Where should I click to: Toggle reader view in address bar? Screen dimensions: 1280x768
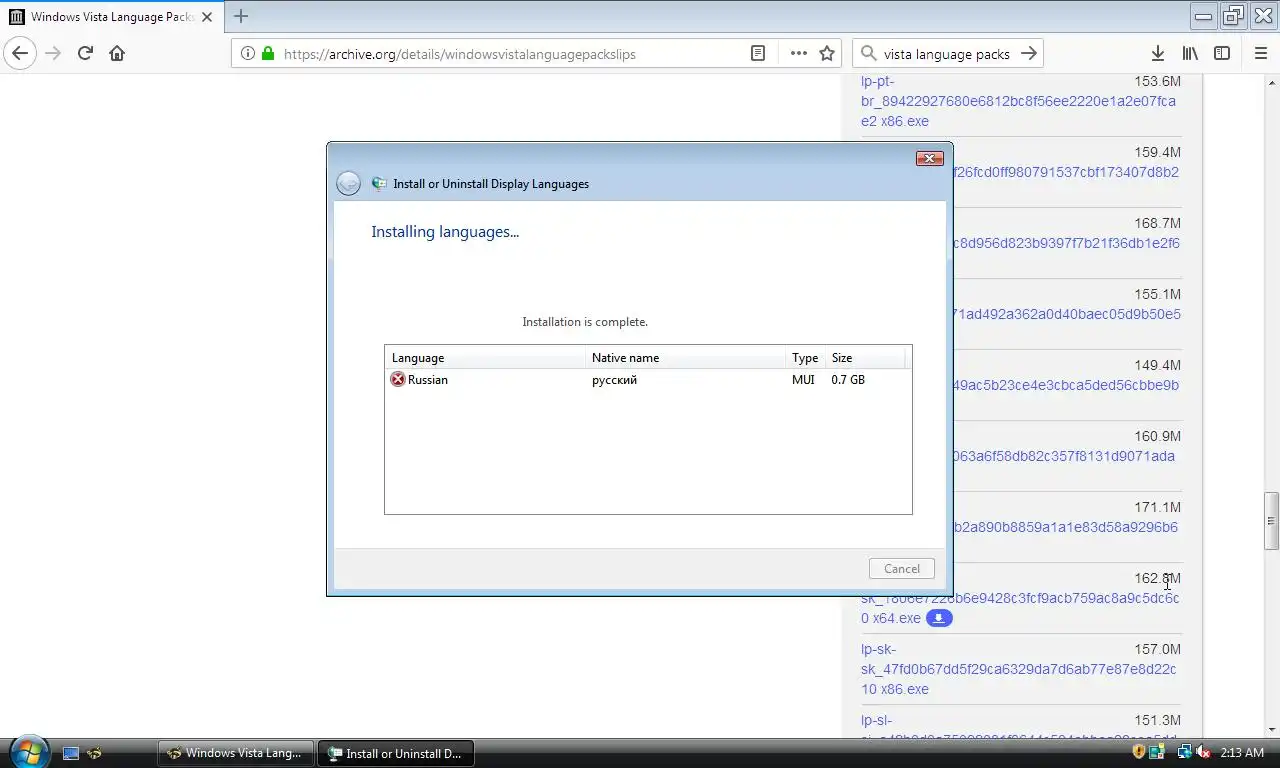[758, 54]
